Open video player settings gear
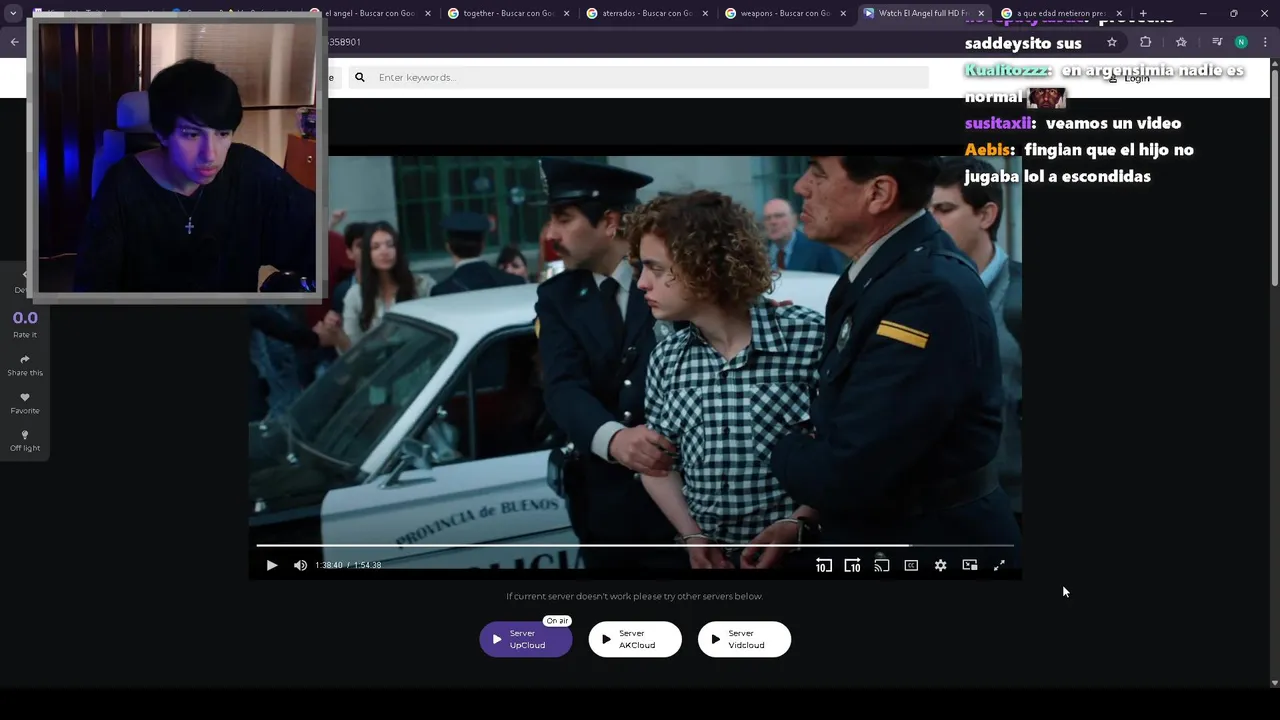The width and height of the screenshot is (1280, 720). tap(940, 565)
